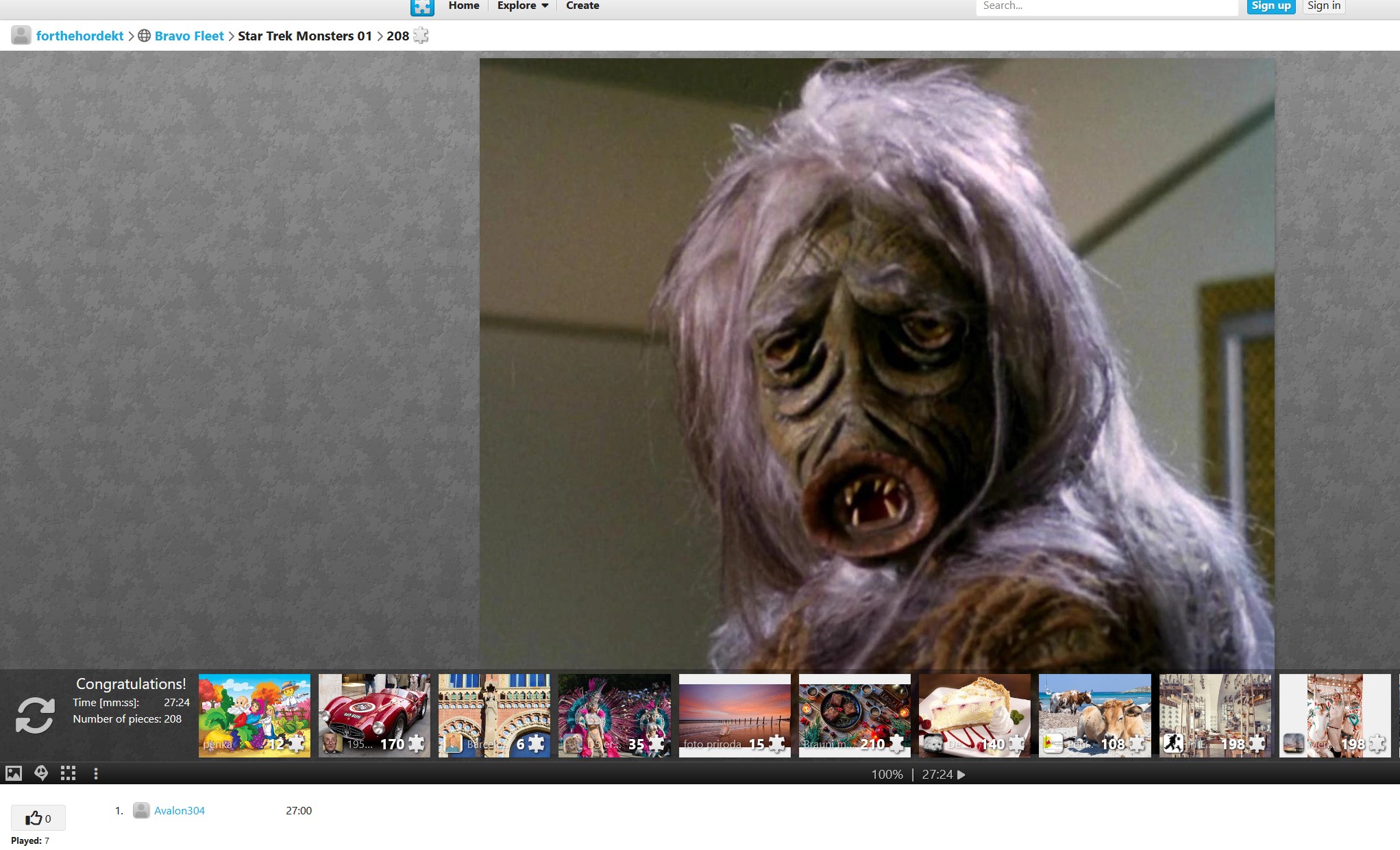This screenshot has width=1400, height=850.
Task: Click the completed monster puzzle image
Action: pyautogui.click(x=876, y=363)
